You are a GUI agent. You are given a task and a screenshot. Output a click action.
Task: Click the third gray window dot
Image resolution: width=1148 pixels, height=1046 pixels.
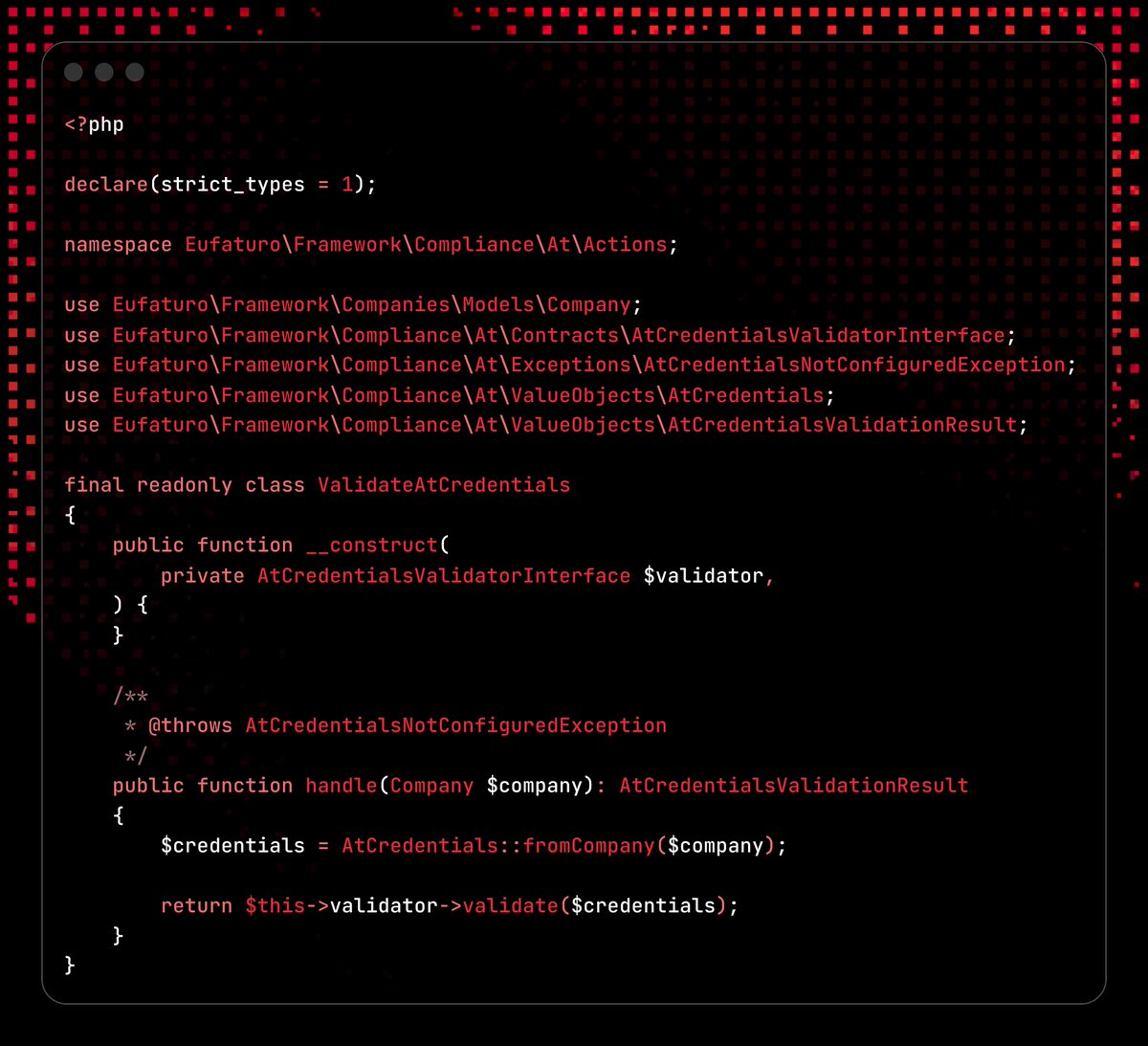click(x=135, y=73)
